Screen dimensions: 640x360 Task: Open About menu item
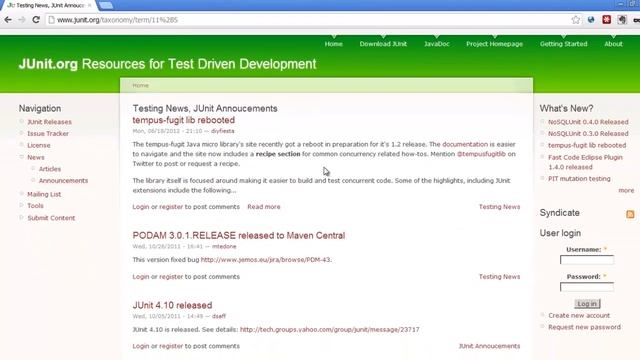coord(613,44)
